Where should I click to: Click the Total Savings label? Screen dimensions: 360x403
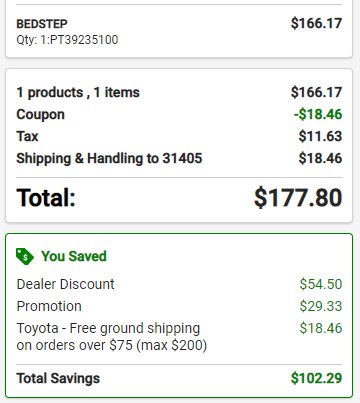point(58,378)
